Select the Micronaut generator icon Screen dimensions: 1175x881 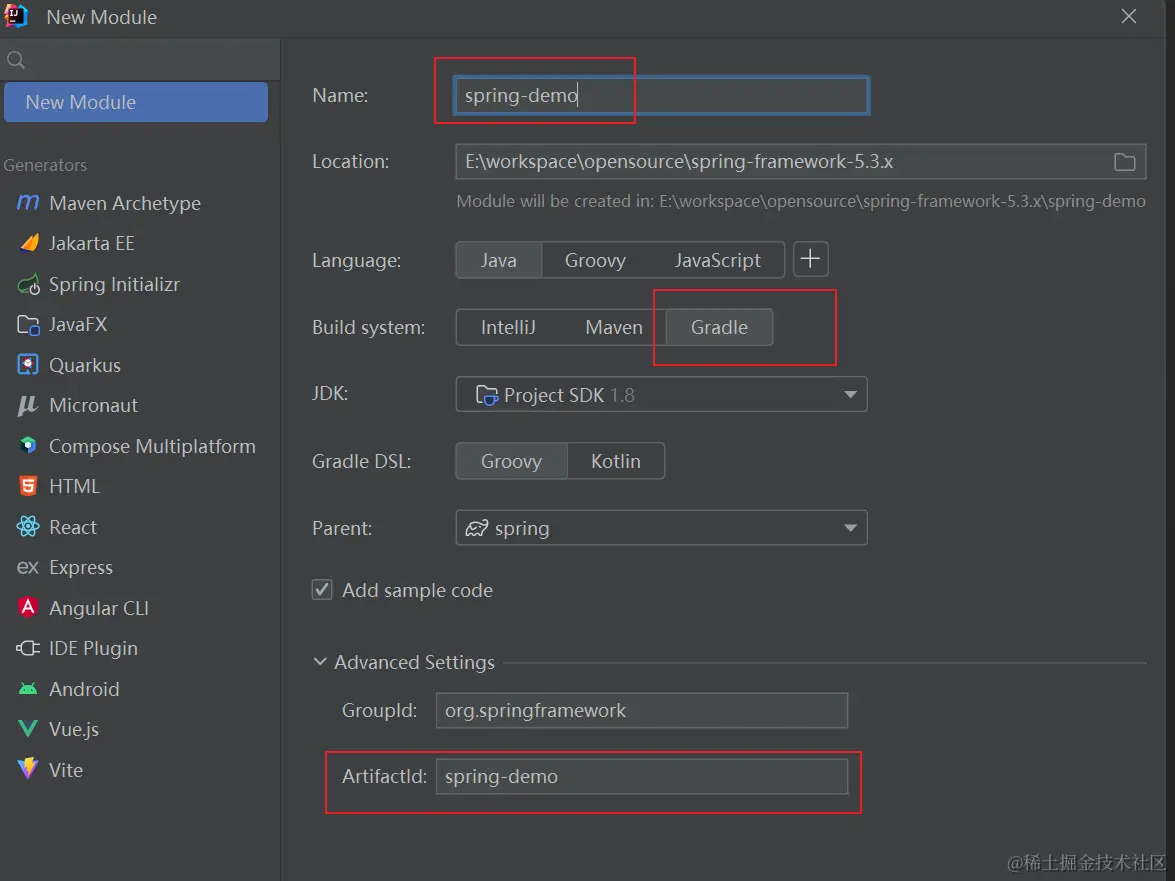(x=28, y=406)
